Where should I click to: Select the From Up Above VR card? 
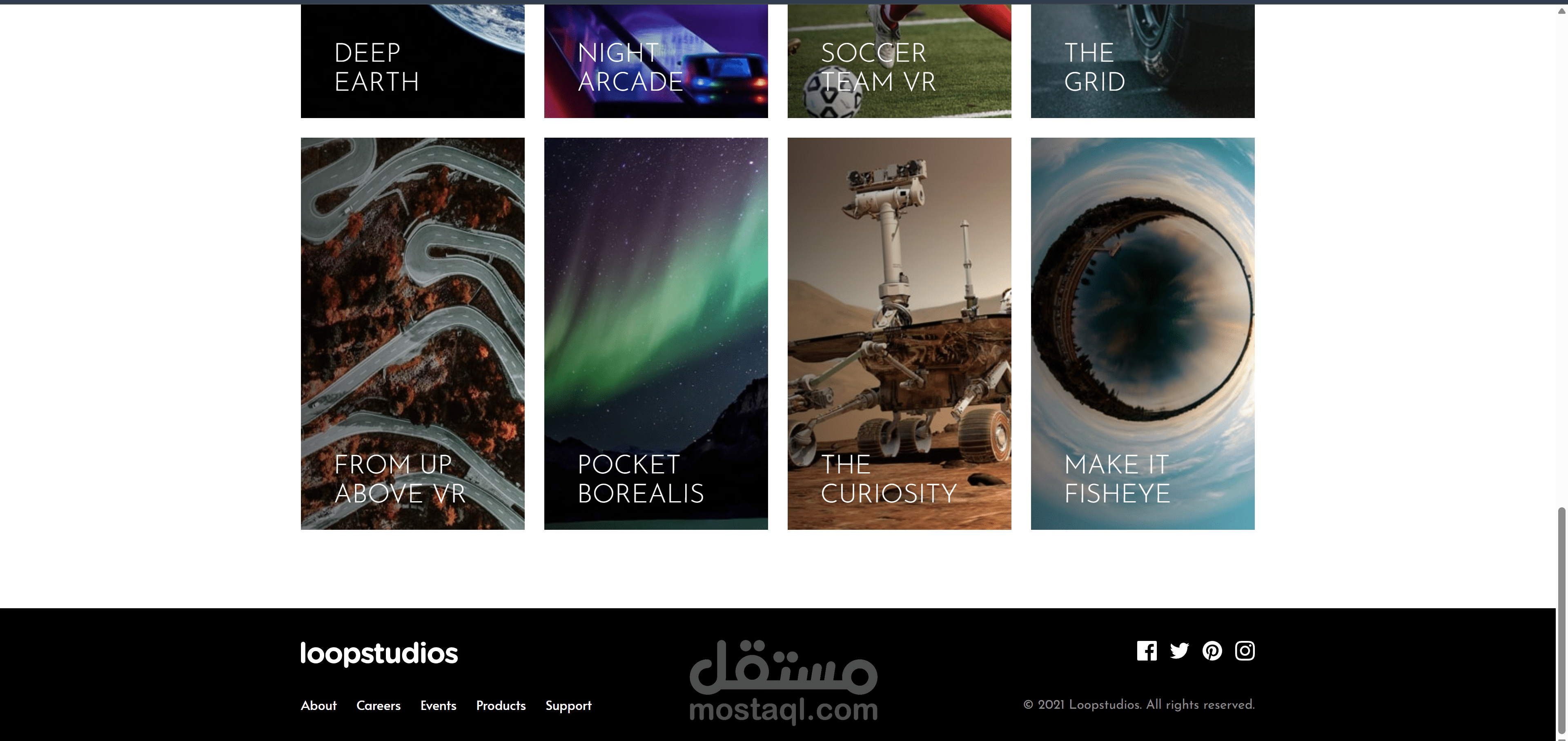[x=413, y=334]
